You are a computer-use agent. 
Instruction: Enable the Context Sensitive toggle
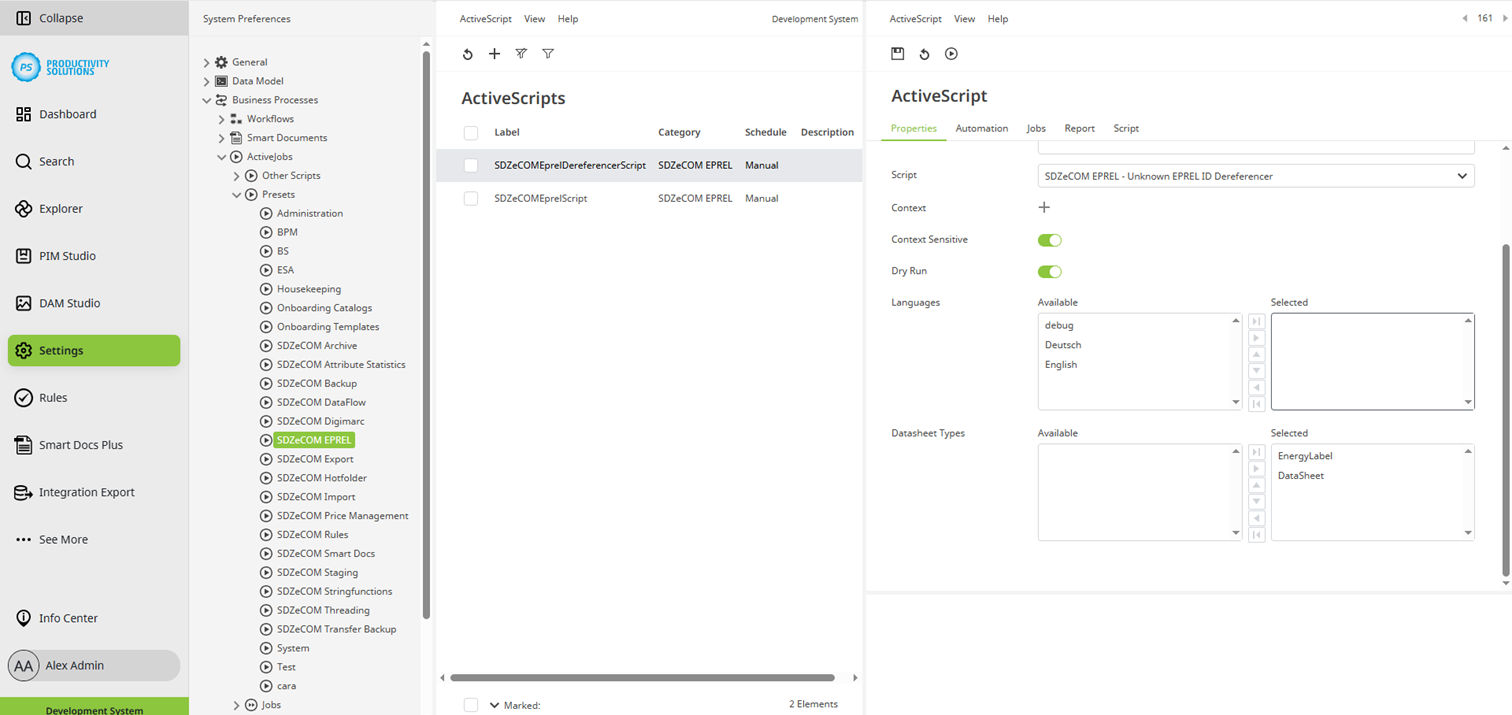point(1049,240)
